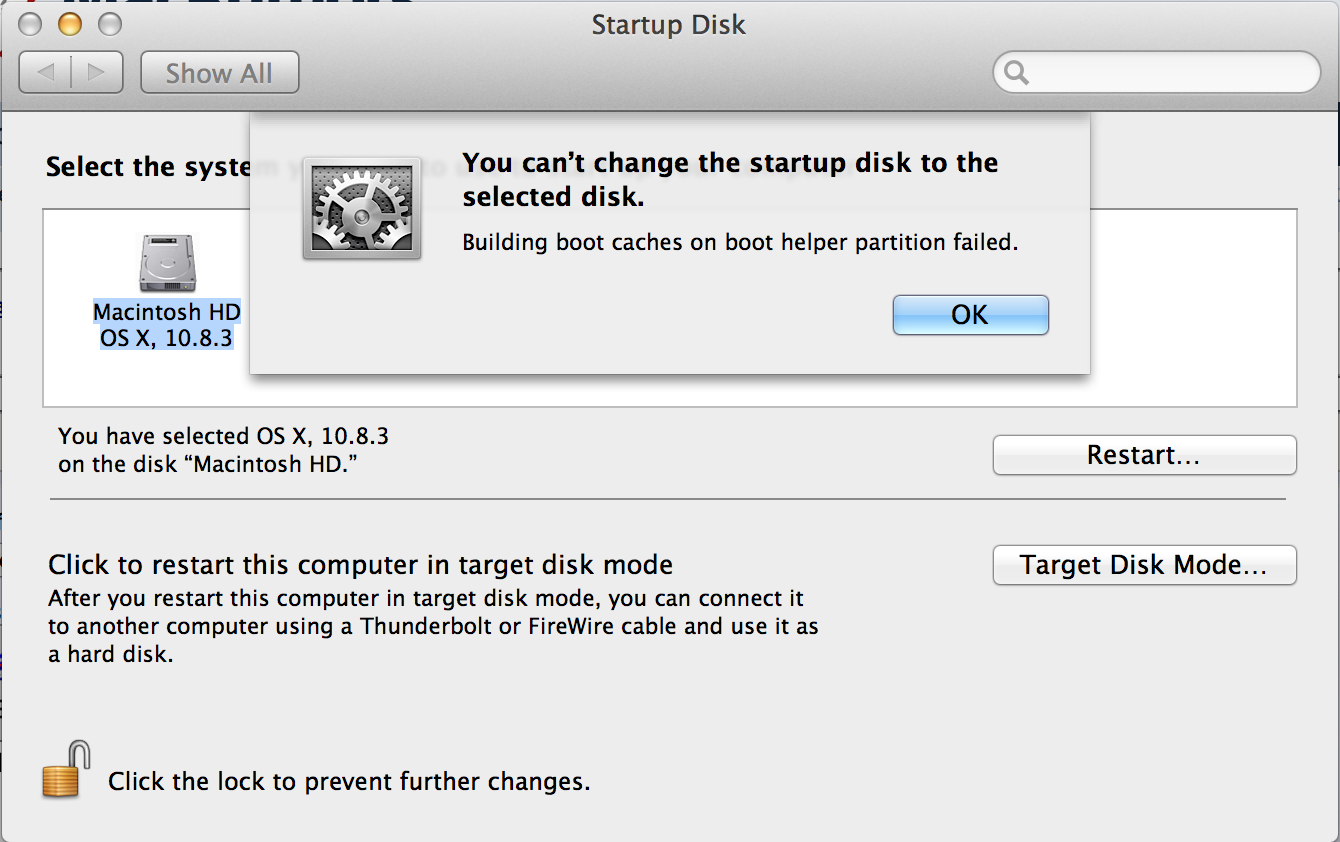Zoom the window with green button

click(x=108, y=24)
